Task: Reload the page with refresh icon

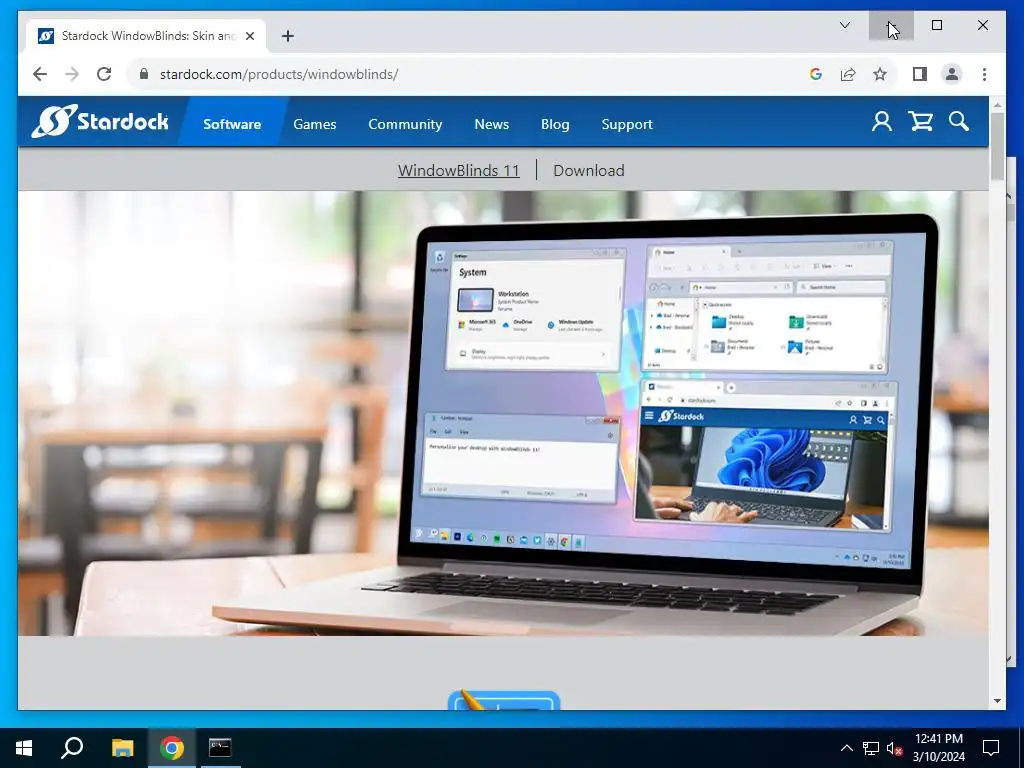Action: (104, 74)
